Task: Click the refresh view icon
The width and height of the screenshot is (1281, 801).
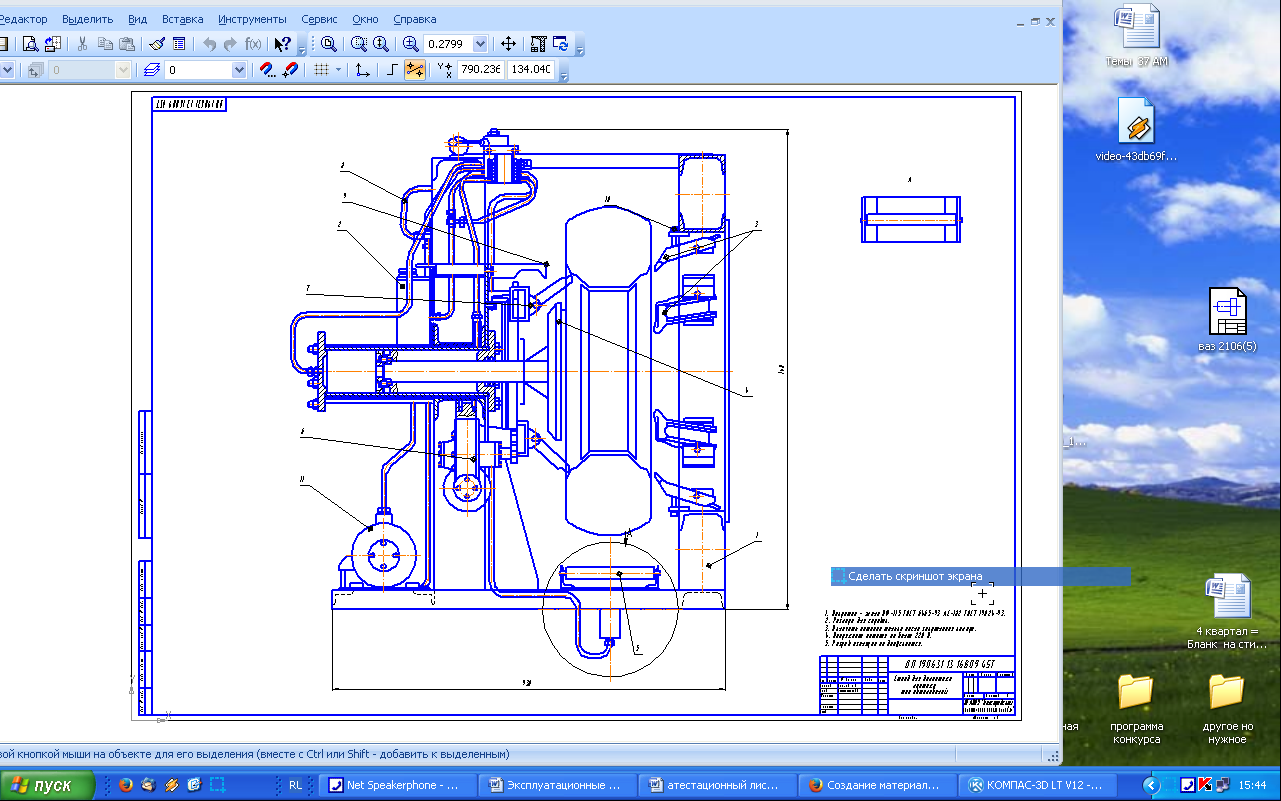Action: coord(560,44)
